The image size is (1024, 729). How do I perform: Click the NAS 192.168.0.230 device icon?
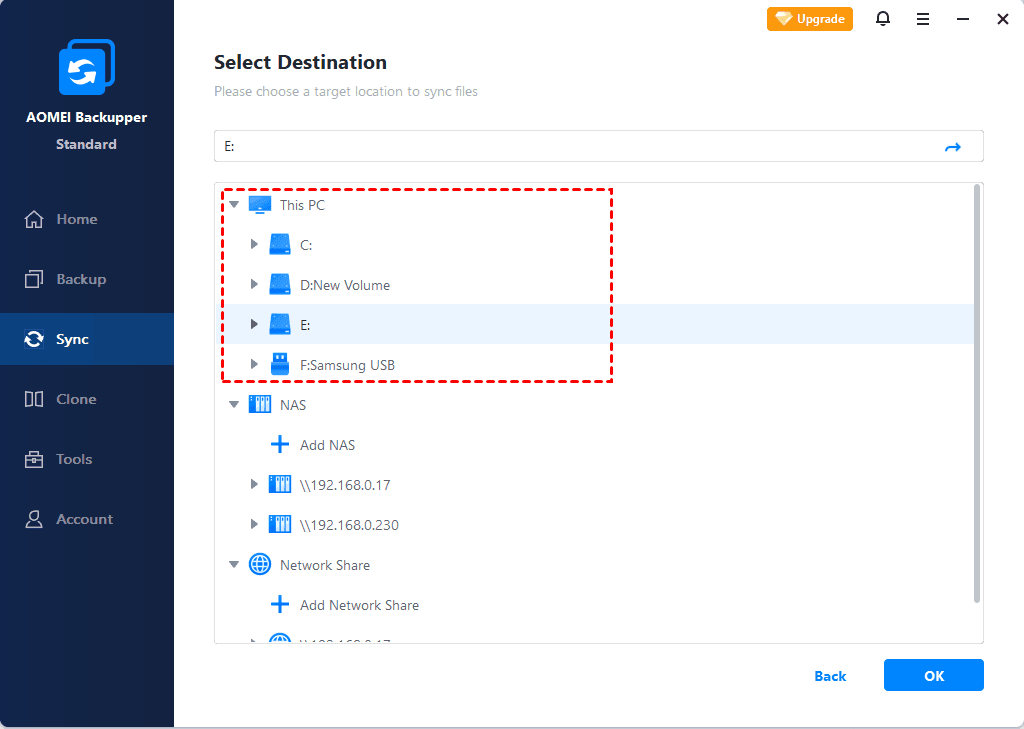click(280, 525)
